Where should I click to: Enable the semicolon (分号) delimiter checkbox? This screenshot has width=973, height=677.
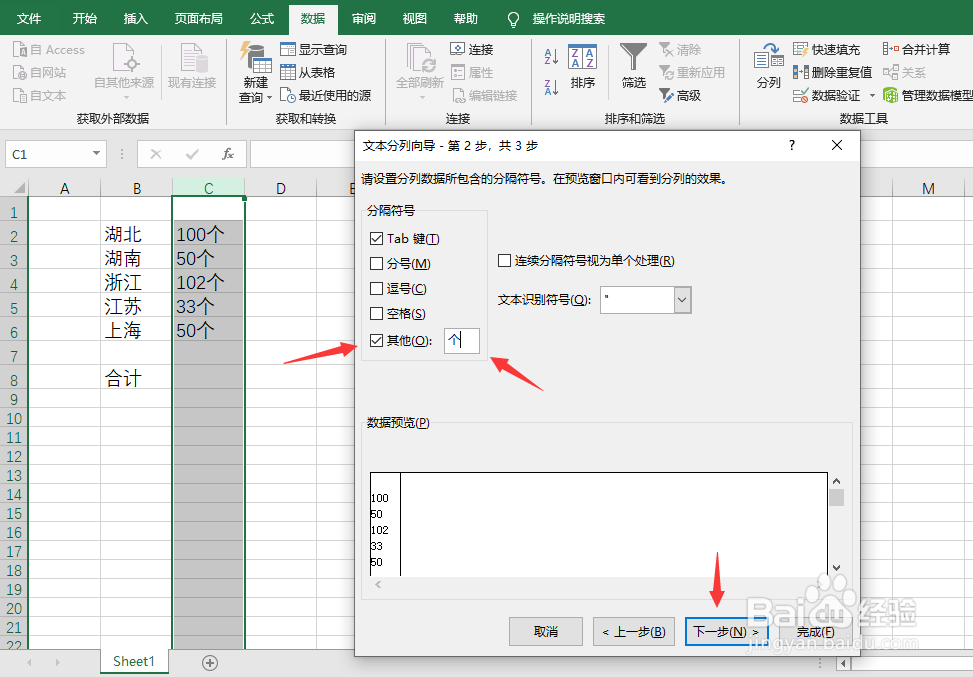tap(376, 264)
